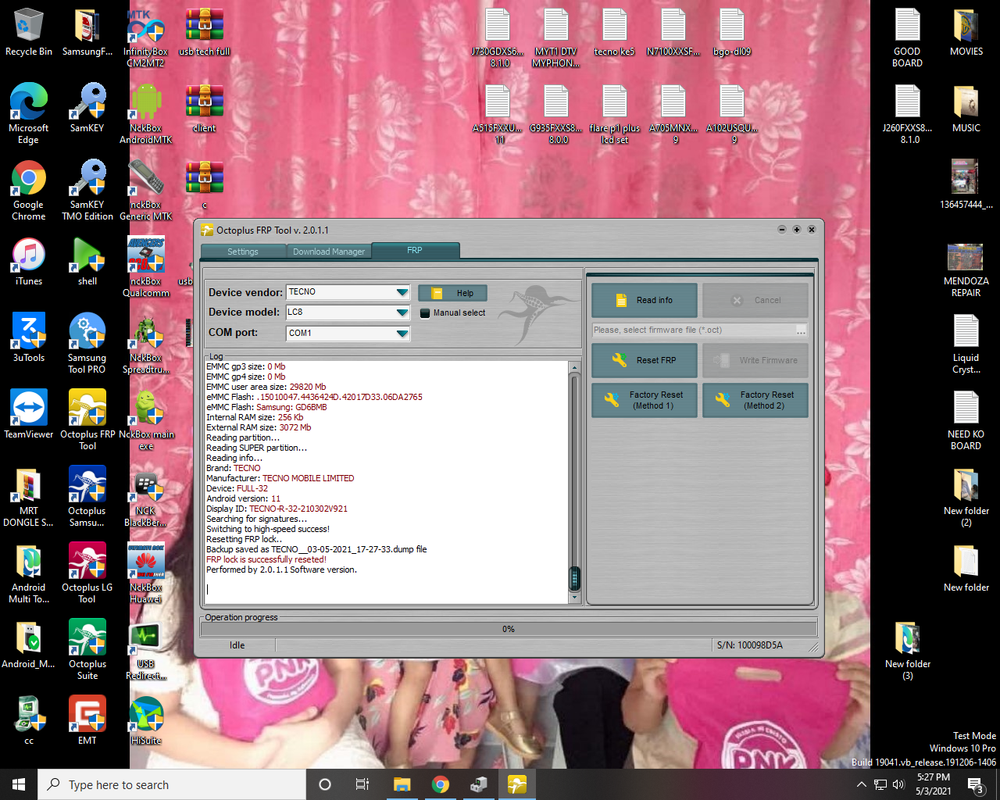The width and height of the screenshot is (1000, 800).
Task: Open the SamKEY TMO Edition desktop icon
Action: (x=87, y=190)
